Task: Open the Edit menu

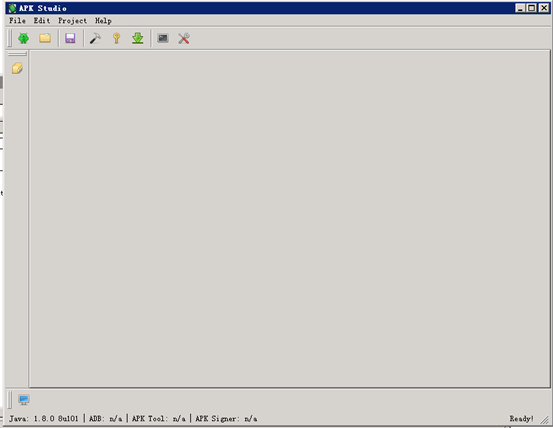Action: 42,20
